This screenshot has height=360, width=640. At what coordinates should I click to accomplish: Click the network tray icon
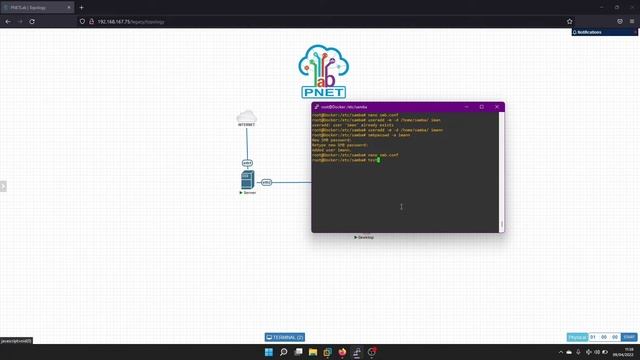coord(589,352)
